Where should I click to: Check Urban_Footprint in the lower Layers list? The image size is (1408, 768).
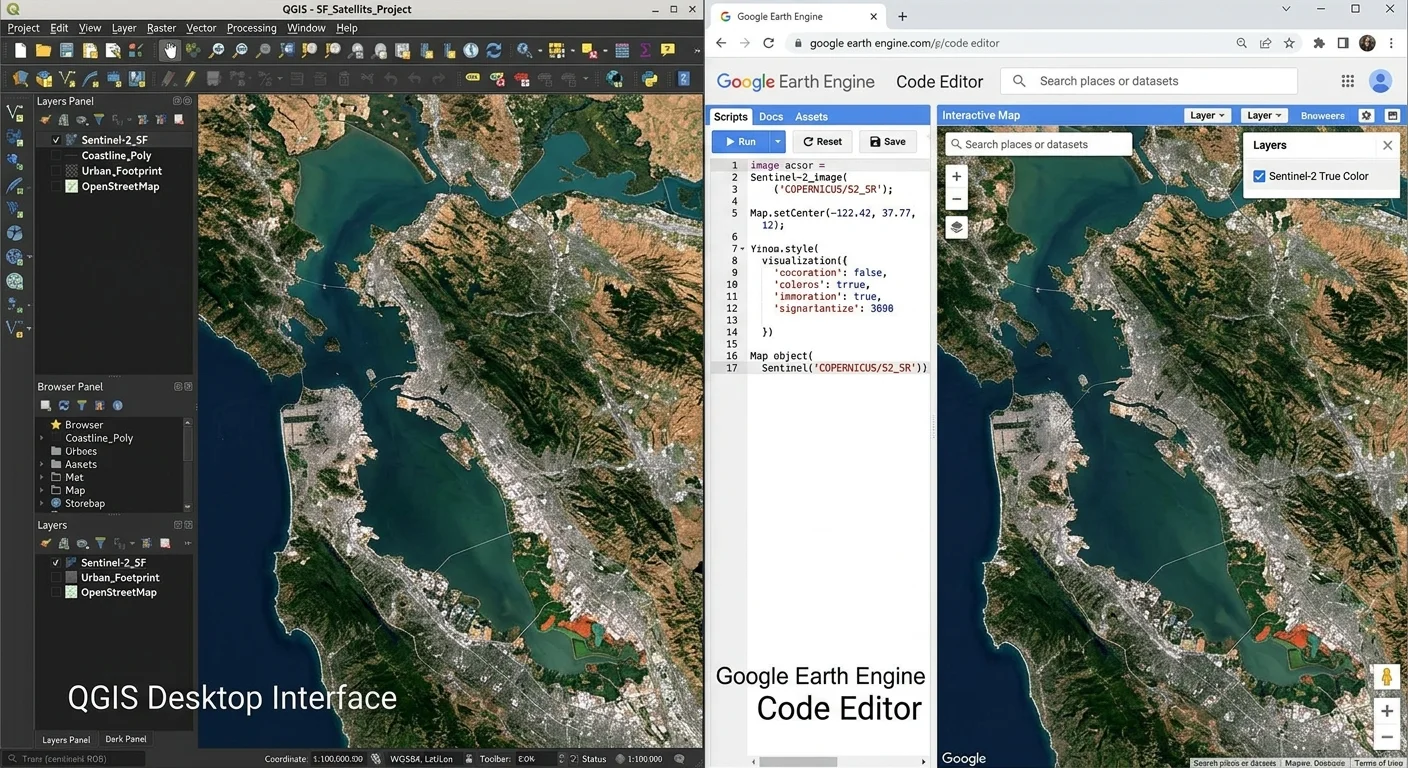point(56,577)
